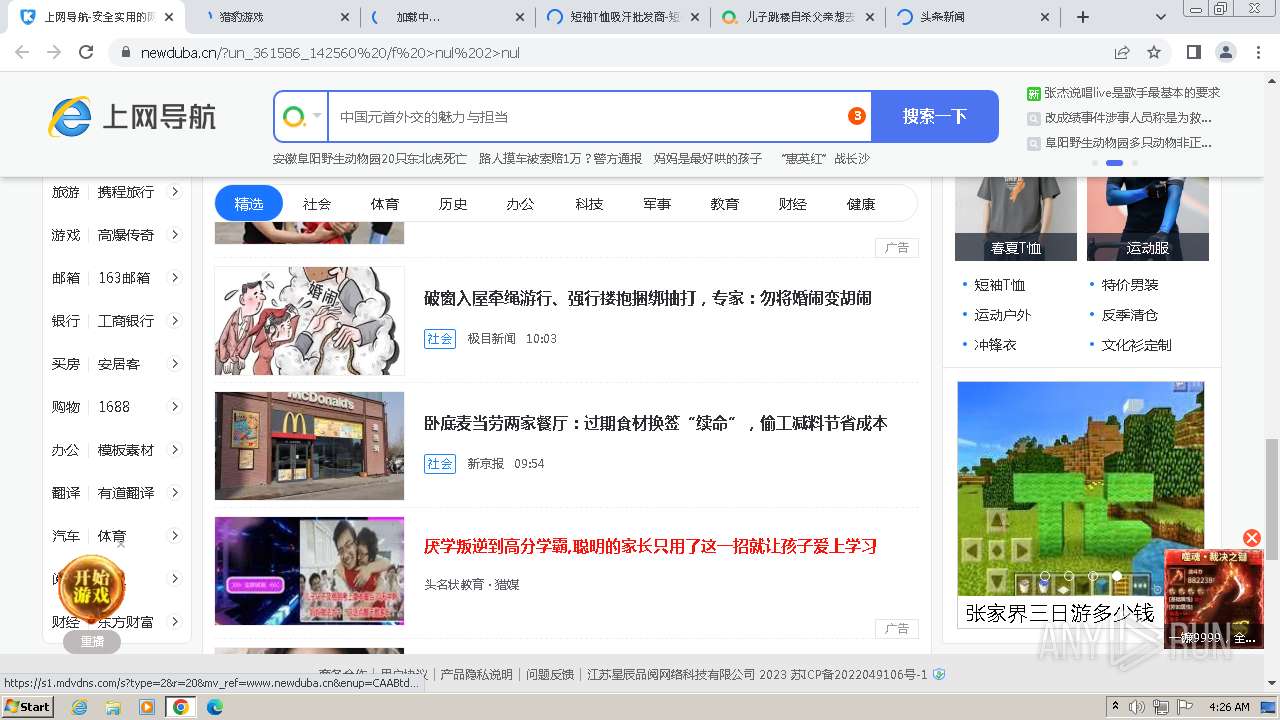Click the 上网导航 IE logo
The width and height of the screenshot is (1280, 720).
pos(131,117)
